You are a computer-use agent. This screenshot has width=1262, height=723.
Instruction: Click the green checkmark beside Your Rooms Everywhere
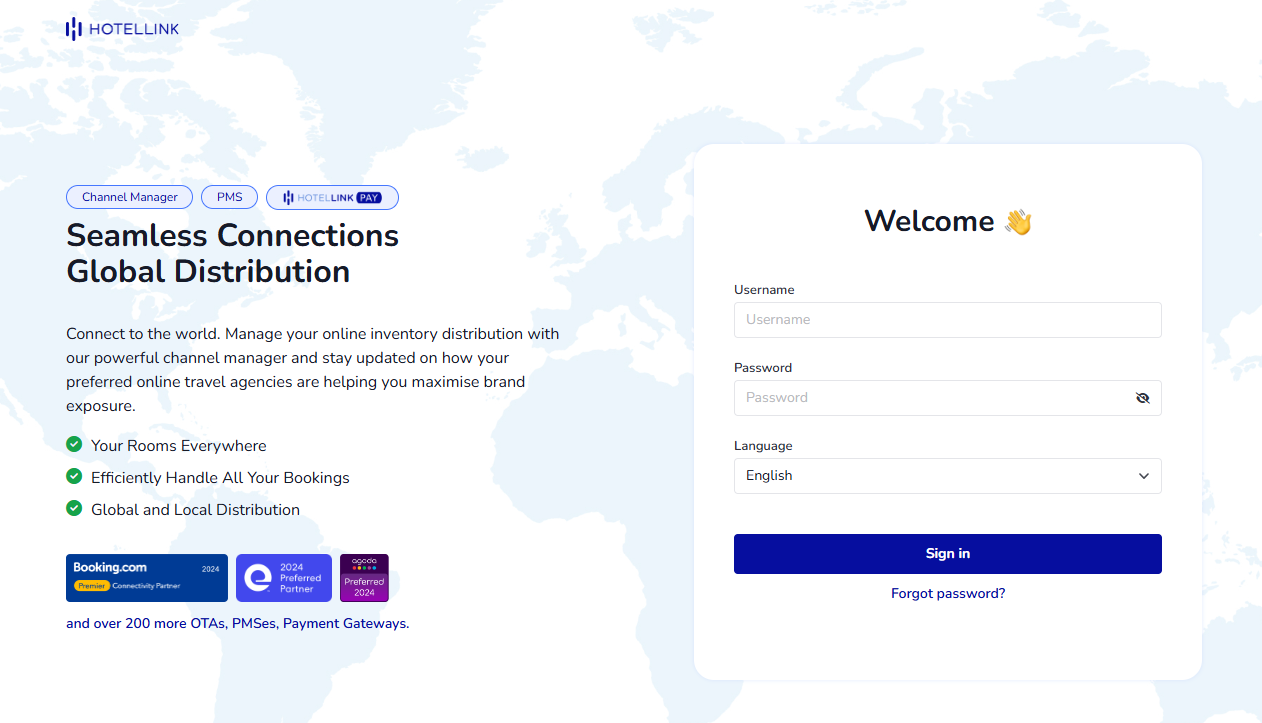74,444
